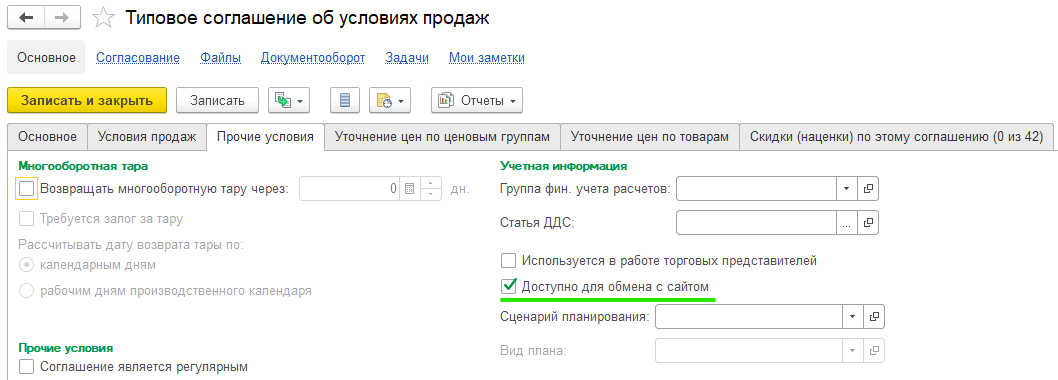Add form to favorites with star icon
Image resolution: width=1058 pixels, height=380 pixels.
tap(103, 18)
